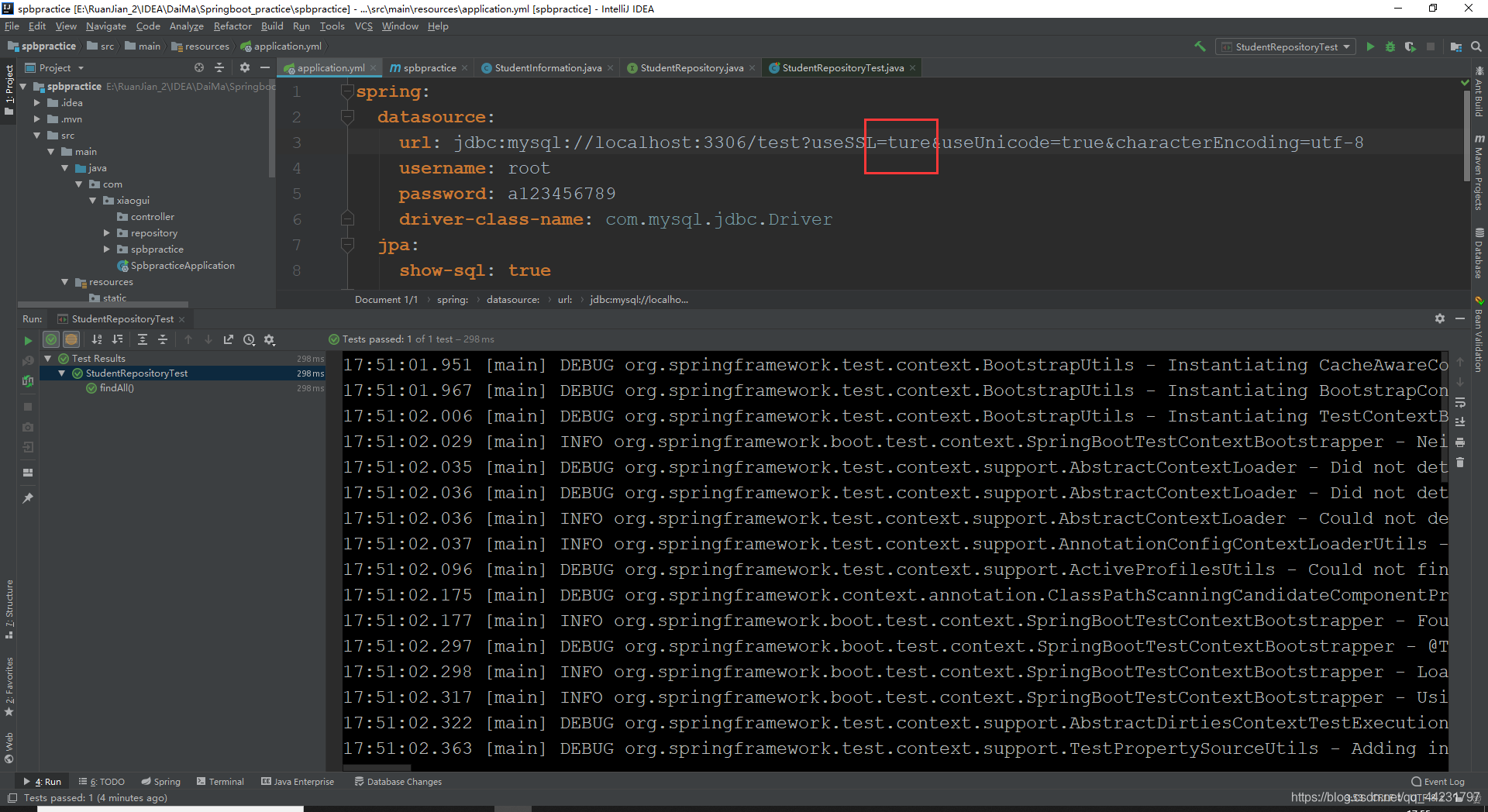Hide the Project tool window
The height and width of the screenshot is (812, 1488).
265,67
